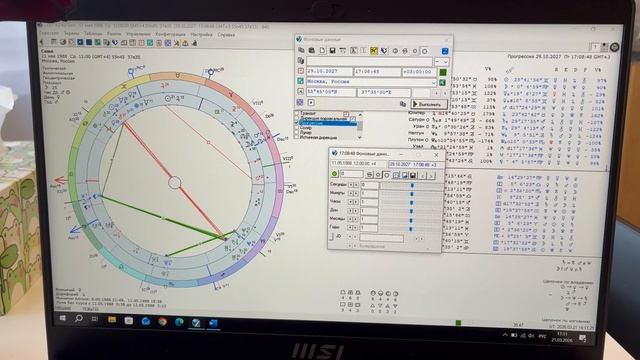Click the calendar icon beside date 29.10.2027
The height and width of the screenshot is (360, 640).
[300, 71]
